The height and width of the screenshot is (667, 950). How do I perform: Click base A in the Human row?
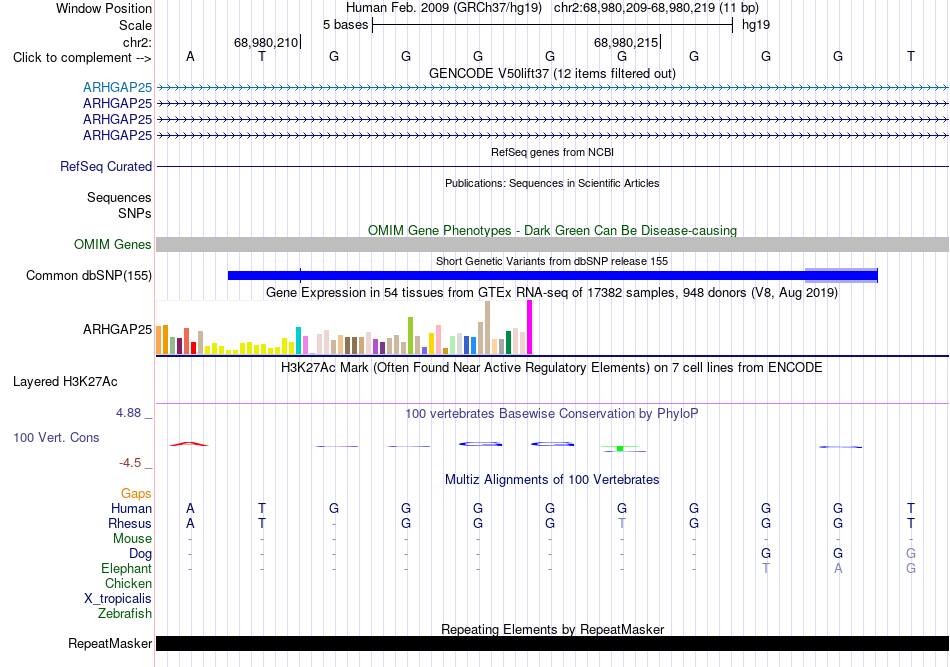pyautogui.click(x=190, y=508)
